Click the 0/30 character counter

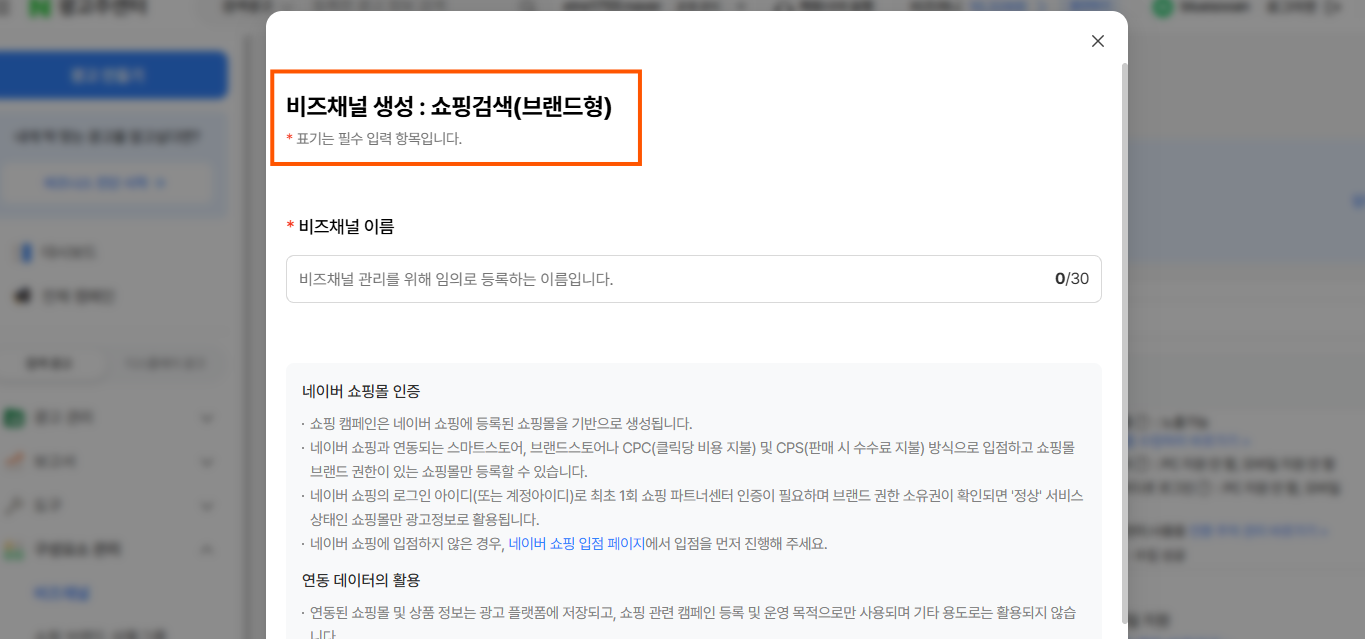1072,279
